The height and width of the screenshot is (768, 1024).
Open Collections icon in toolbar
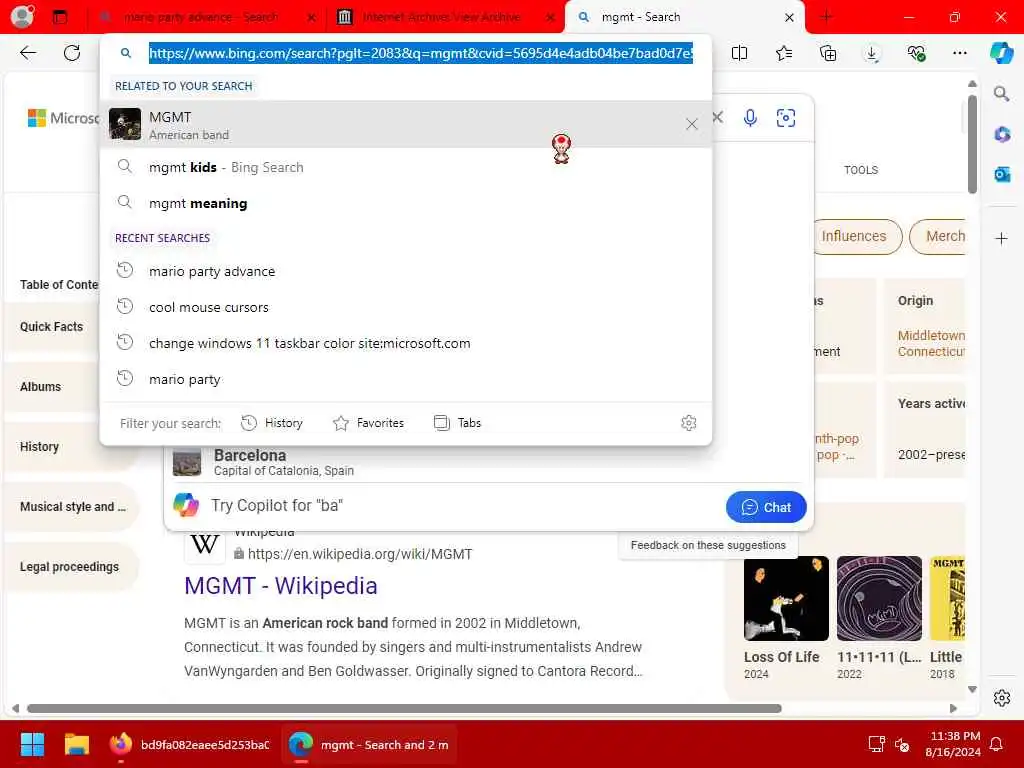[828, 53]
